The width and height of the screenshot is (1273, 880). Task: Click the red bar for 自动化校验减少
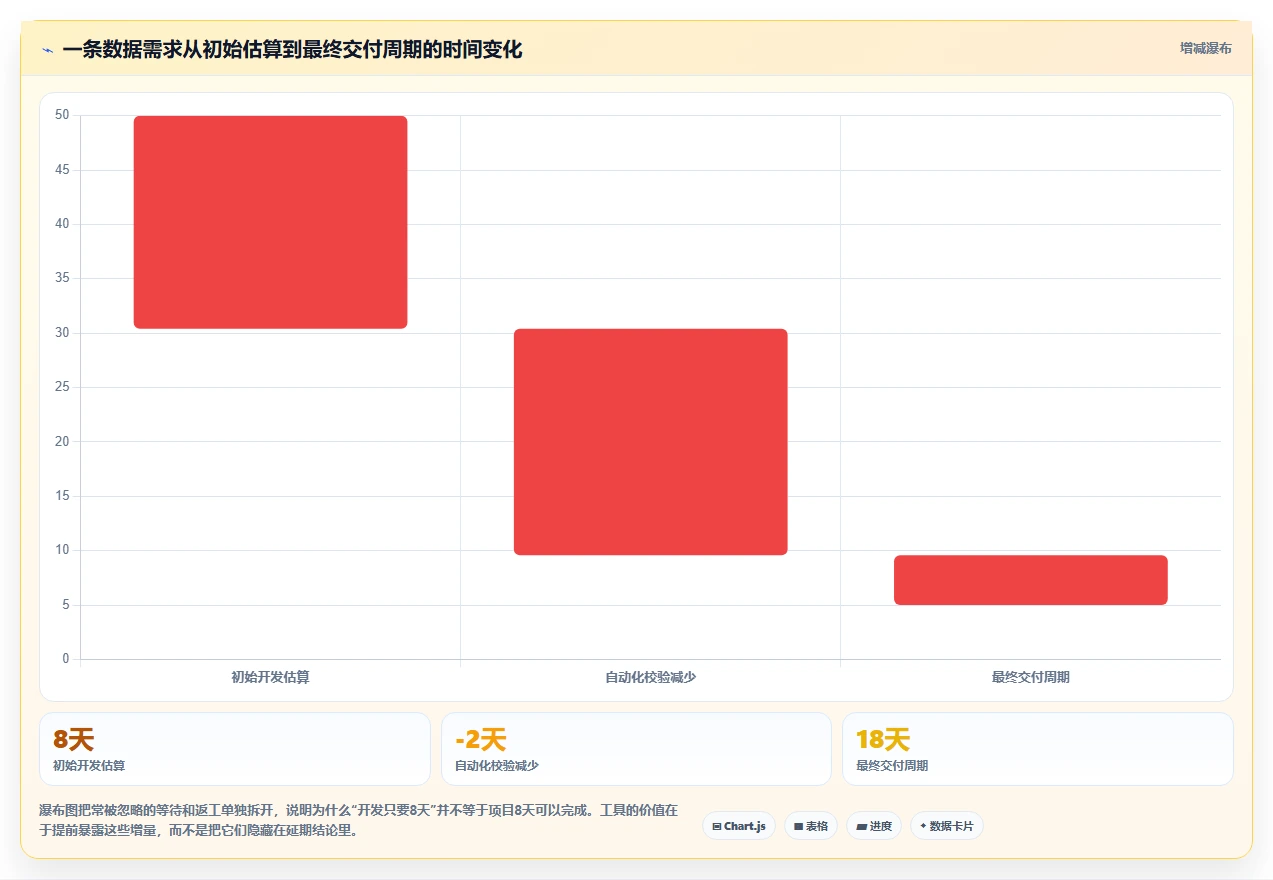pyautogui.click(x=651, y=442)
